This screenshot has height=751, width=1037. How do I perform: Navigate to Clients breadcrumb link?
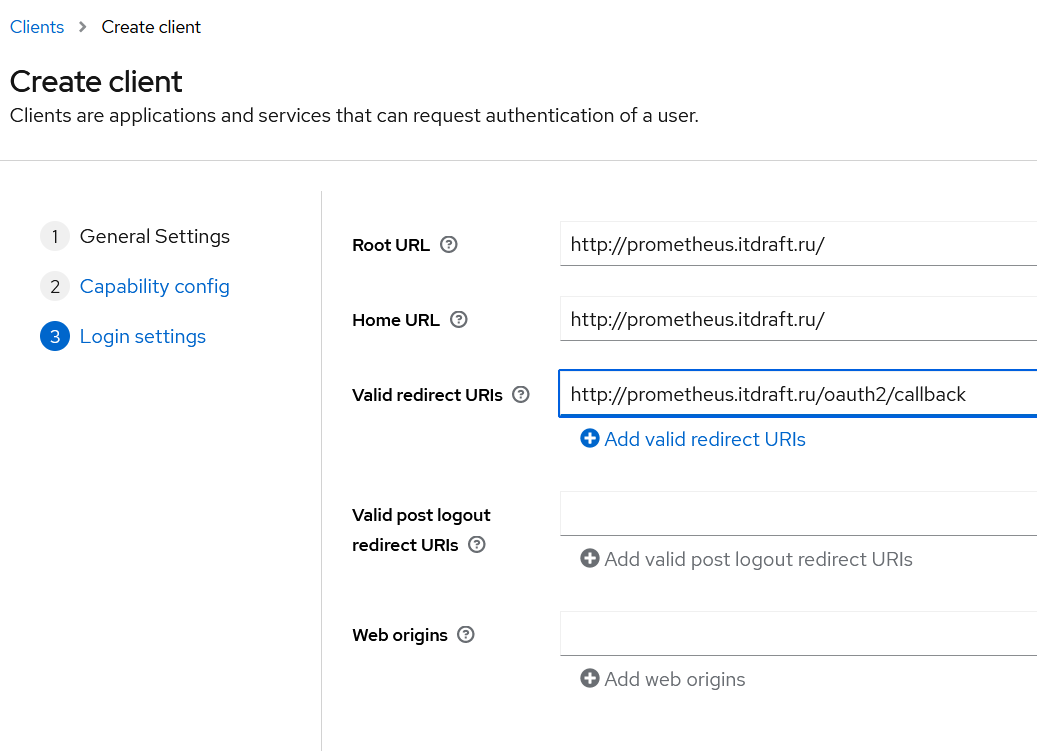click(x=37, y=27)
